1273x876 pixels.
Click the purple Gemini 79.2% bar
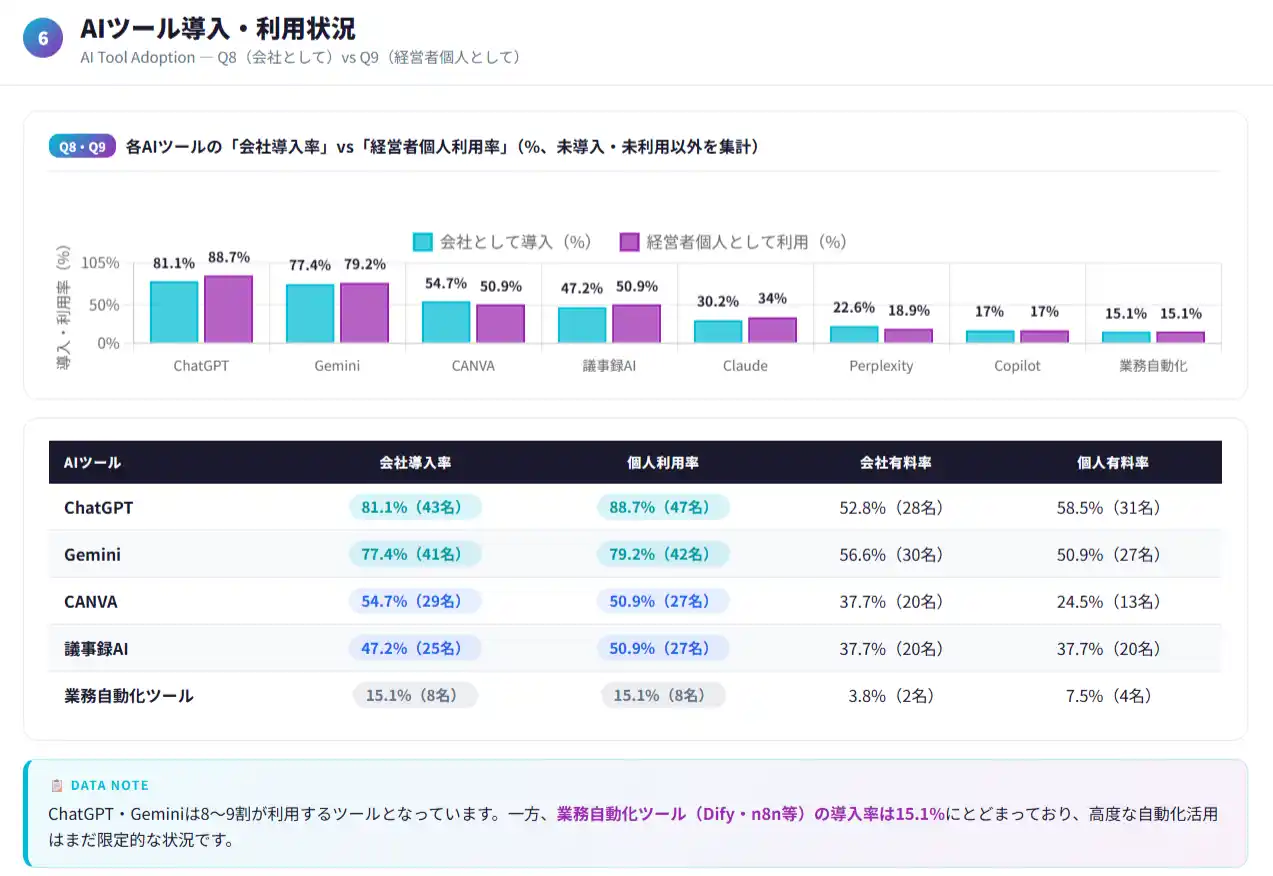(364, 313)
